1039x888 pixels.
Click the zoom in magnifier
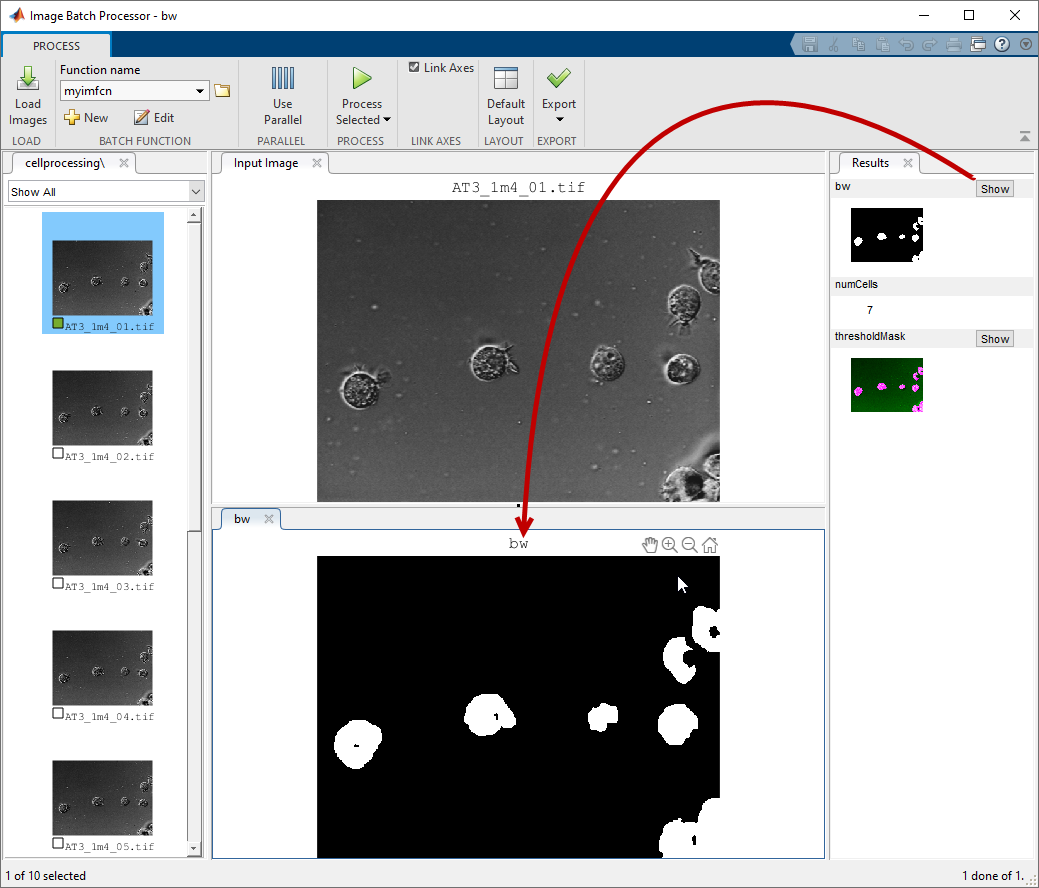pos(670,545)
